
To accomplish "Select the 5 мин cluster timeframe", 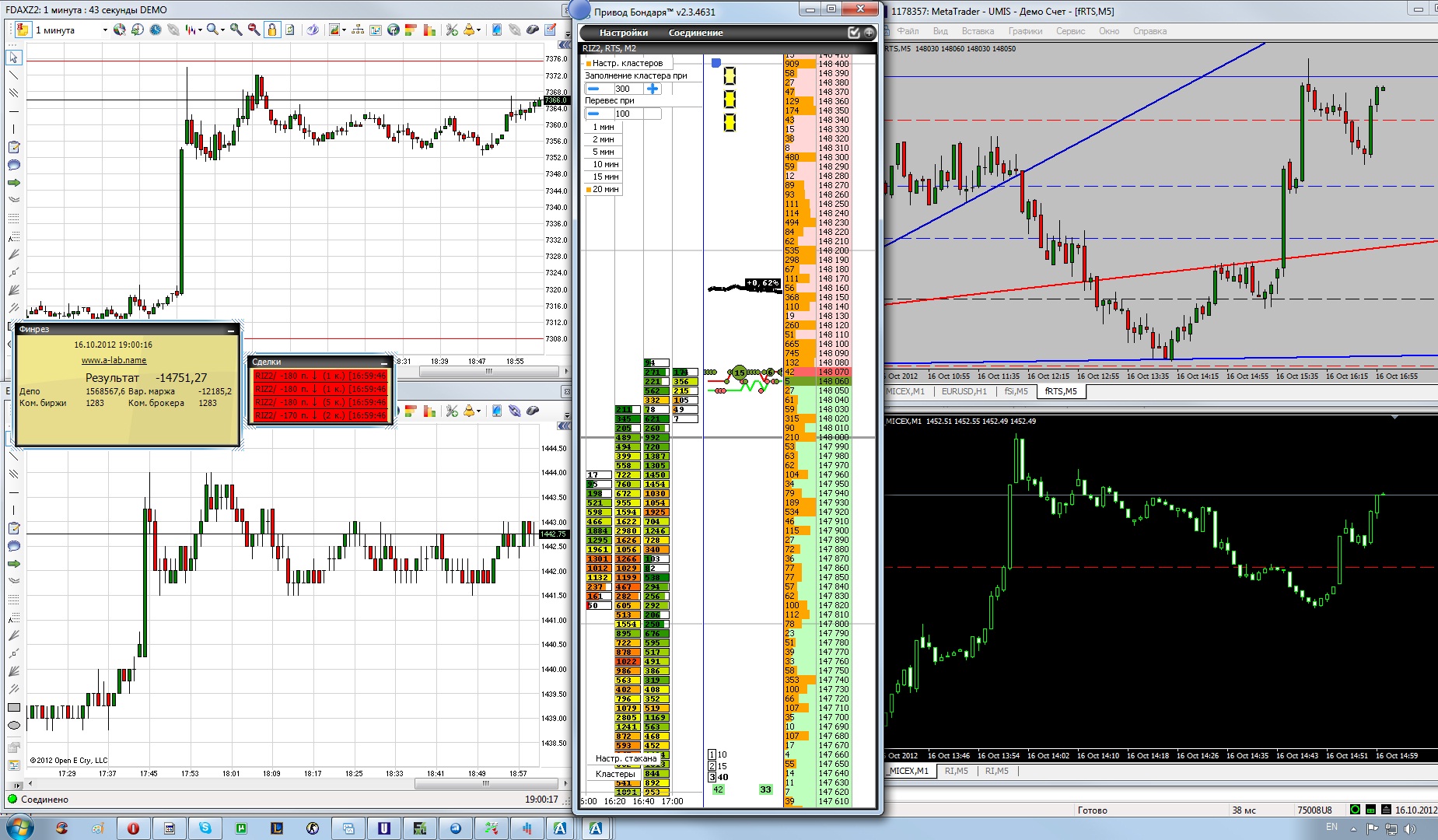I will (x=603, y=152).
